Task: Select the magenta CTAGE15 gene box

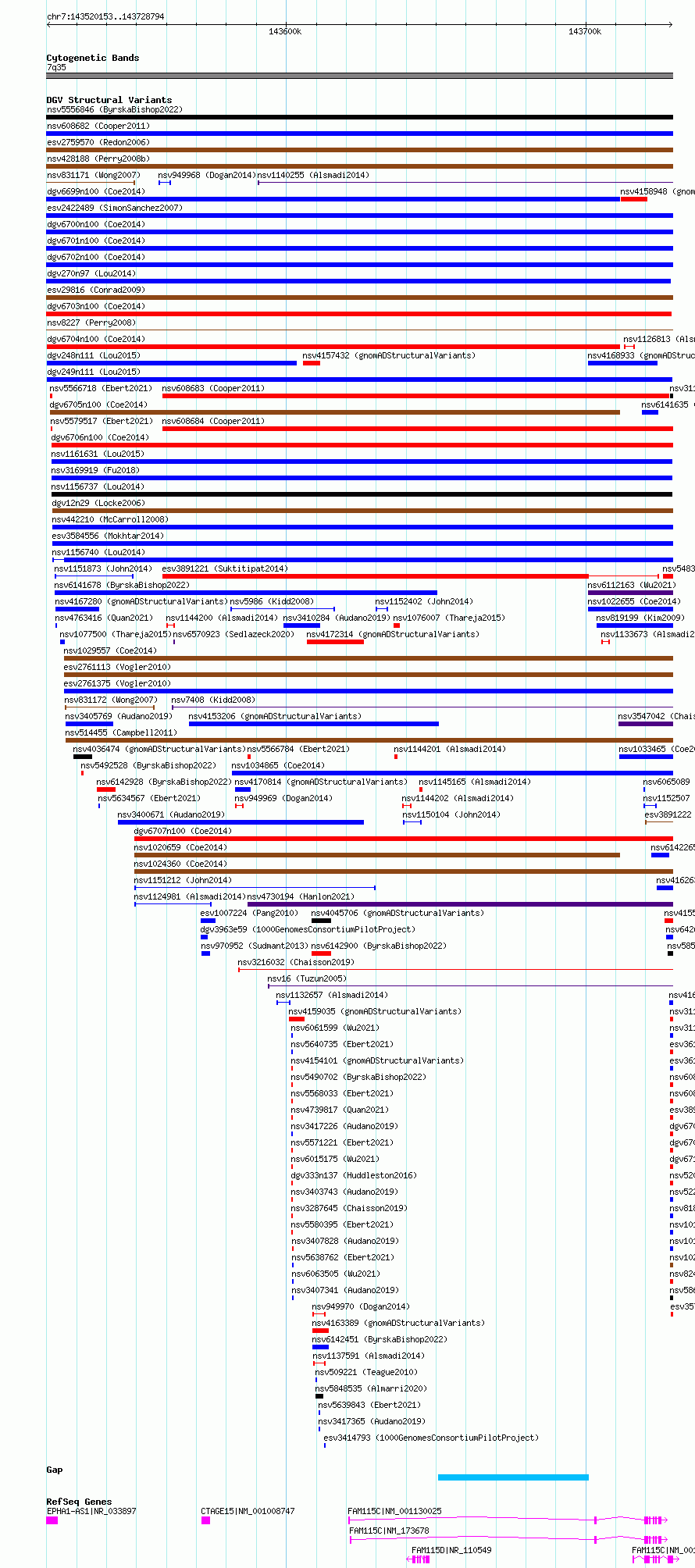Action: 205,1520
